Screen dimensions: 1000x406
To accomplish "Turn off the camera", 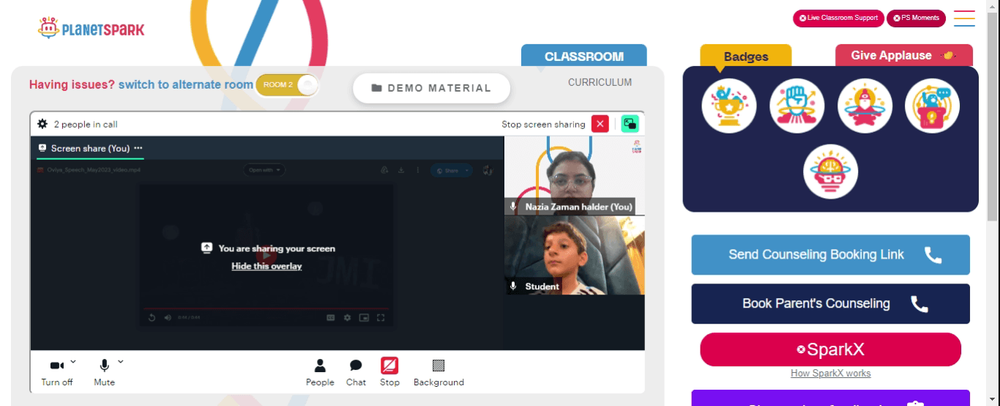I will [x=57, y=372].
